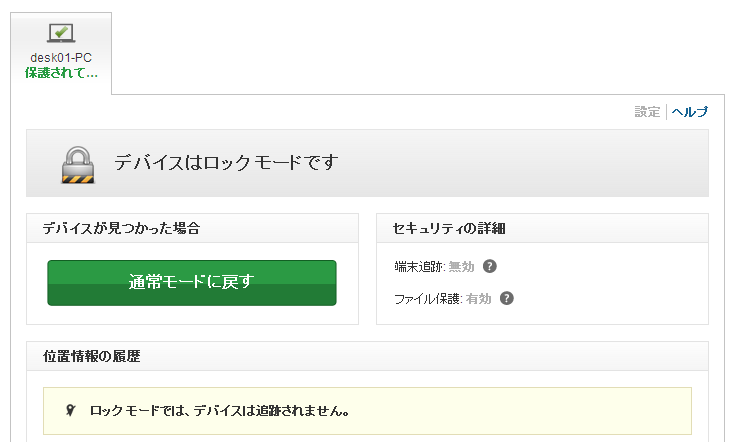738x442 pixels.
Task: Click the green checkmark on laptop icon
Action: tap(62, 31)
